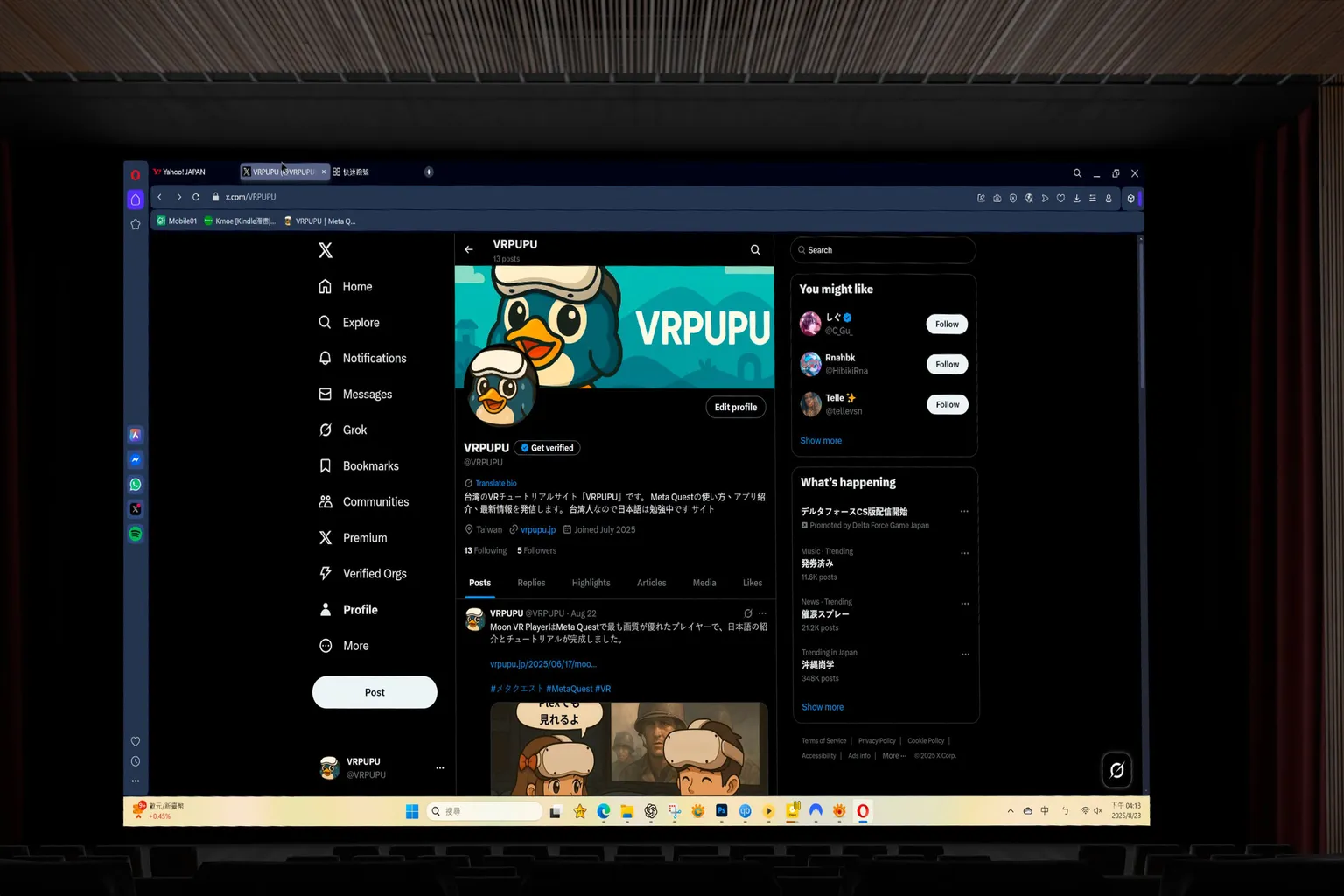Click the X logo in the sidebar
Image resolution: width=1344 pixels, height=896 pixels.
(x=325, y=250)
